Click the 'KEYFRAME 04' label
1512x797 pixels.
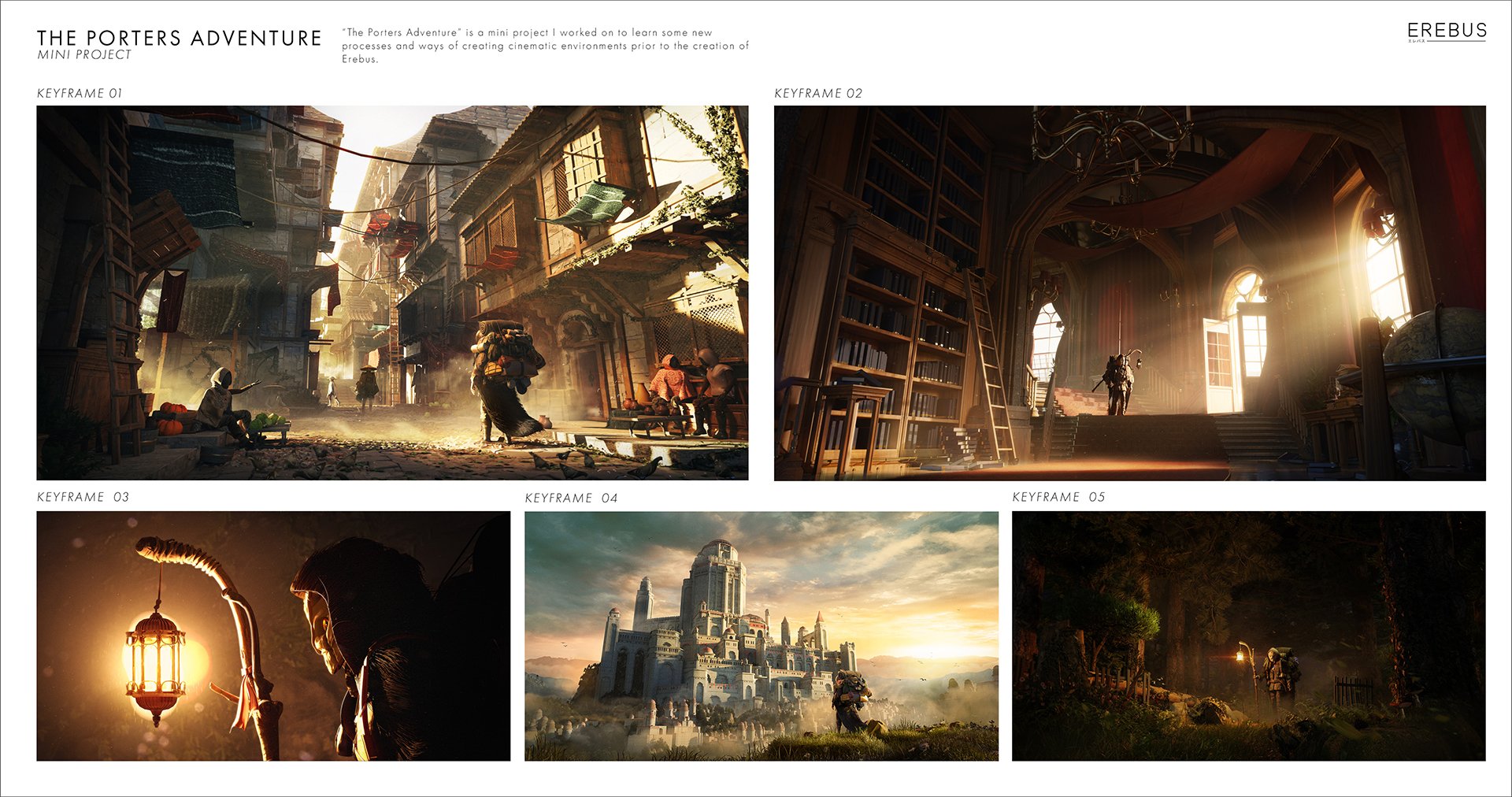coord(571,498)
